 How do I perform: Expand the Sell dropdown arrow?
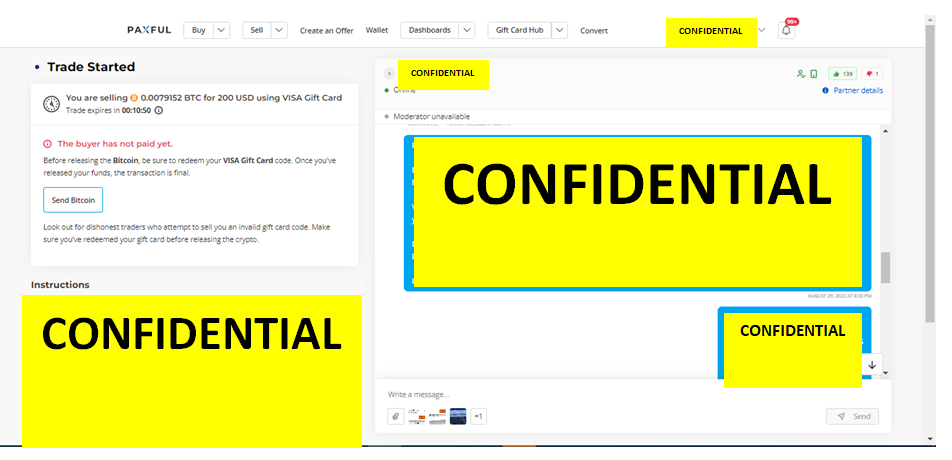click(x=279, y=30)
